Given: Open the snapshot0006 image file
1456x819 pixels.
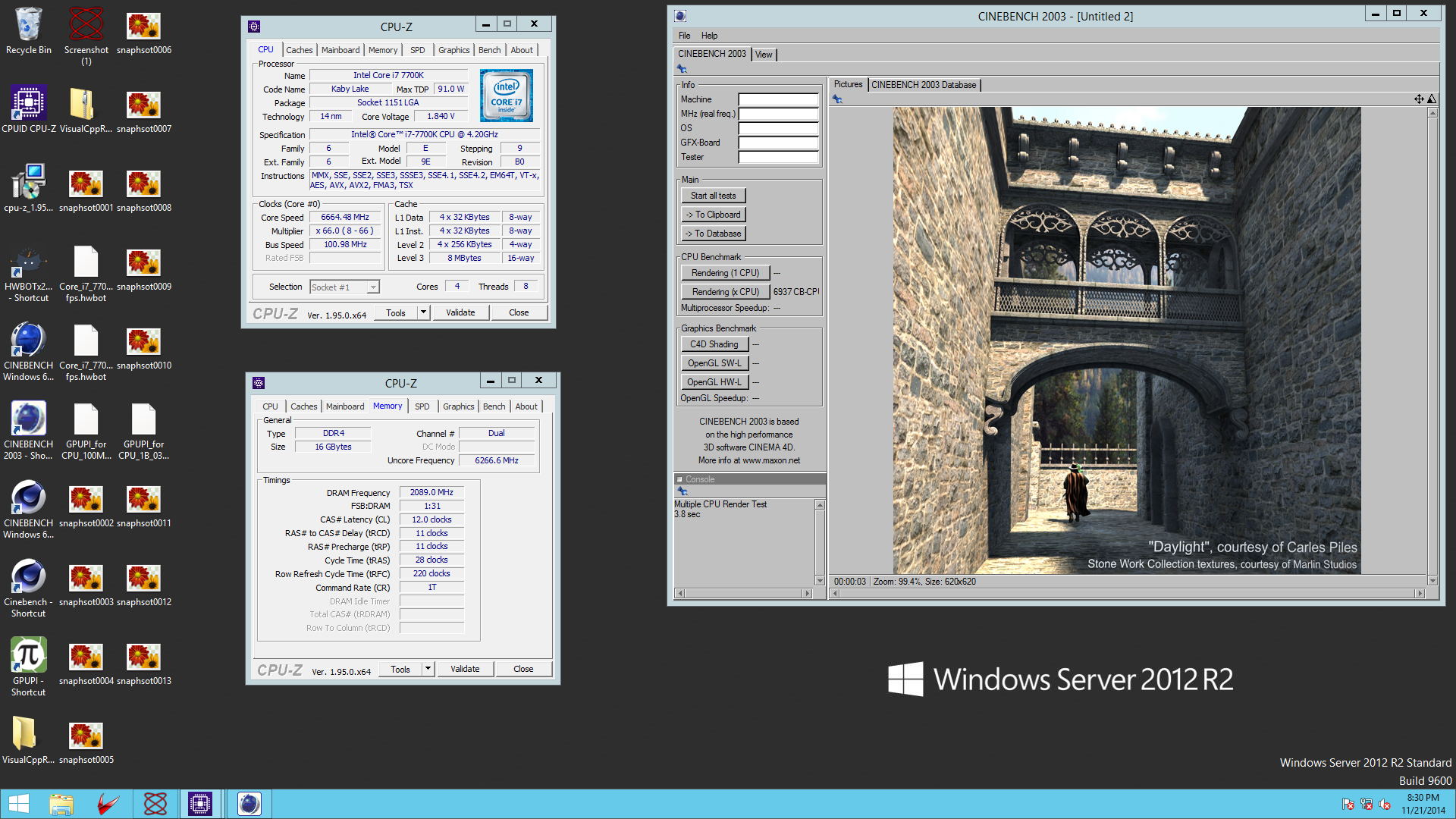Looking at the screenshot, I should (x=144, y=31).
